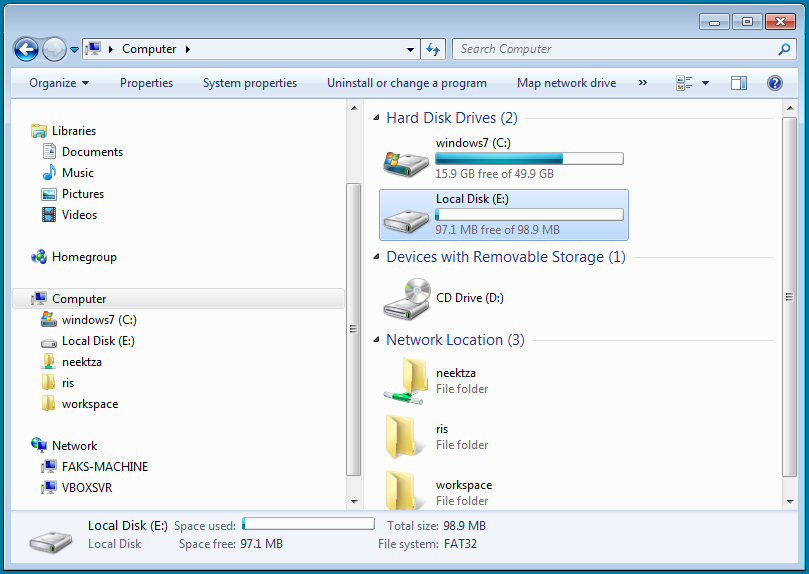Click the Network Location (3) heading
The height and width of the screenshot is (574, 809).
[455, 340]
